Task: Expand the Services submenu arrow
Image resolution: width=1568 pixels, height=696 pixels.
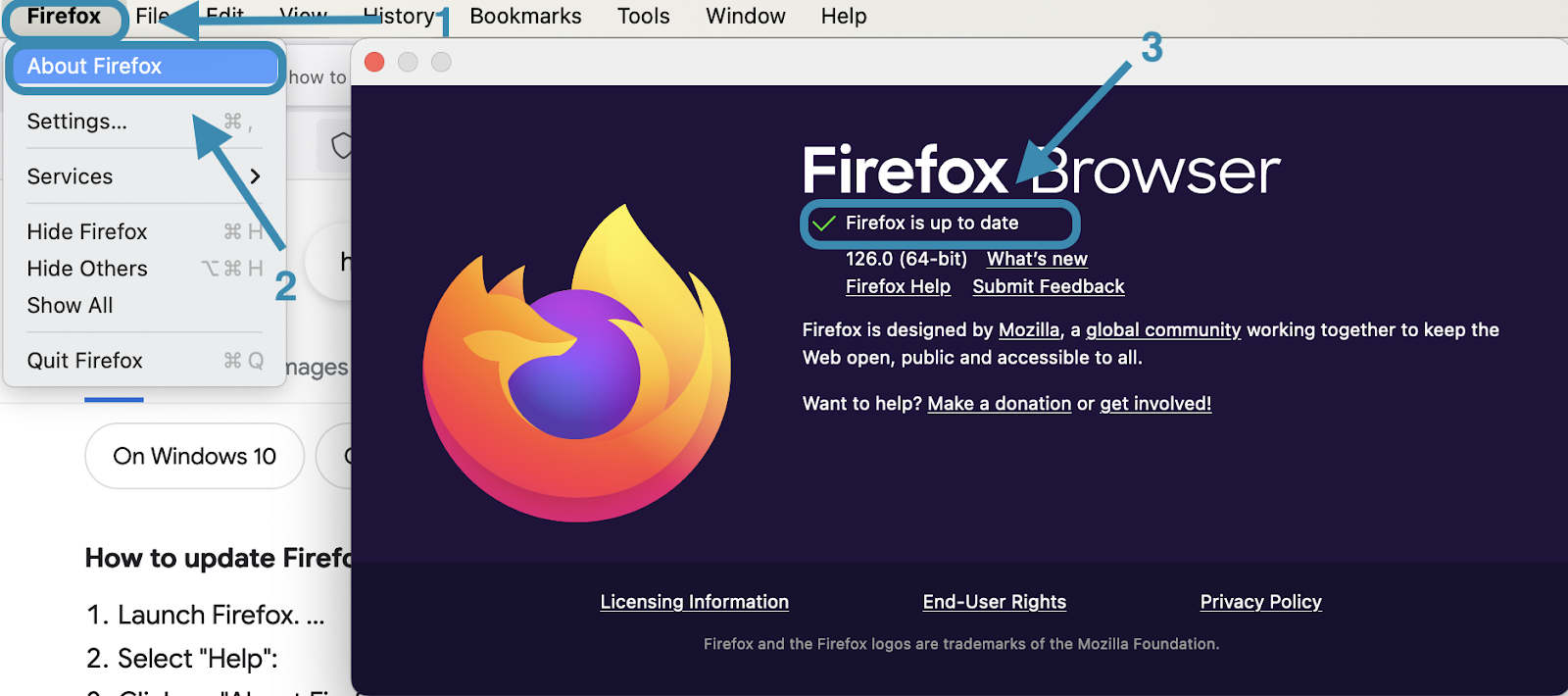Action: point(255,176)
